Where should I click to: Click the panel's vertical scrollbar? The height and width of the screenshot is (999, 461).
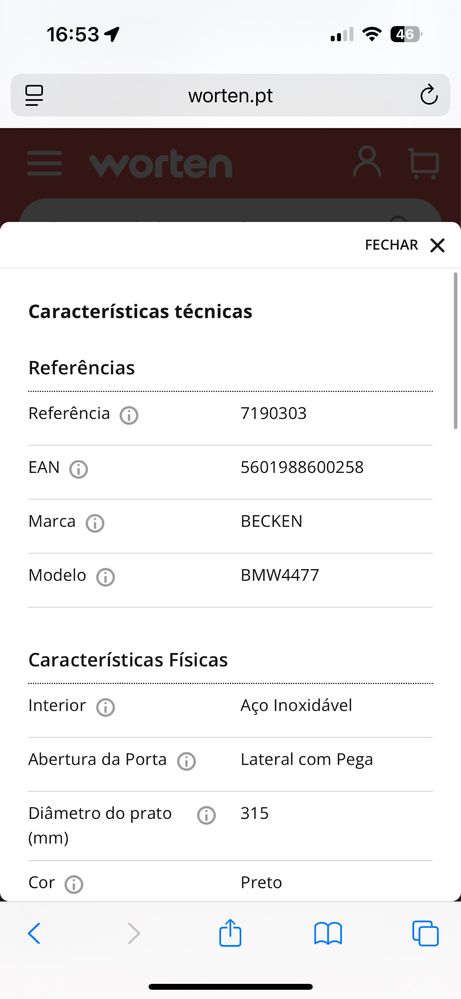click(455, 350)
